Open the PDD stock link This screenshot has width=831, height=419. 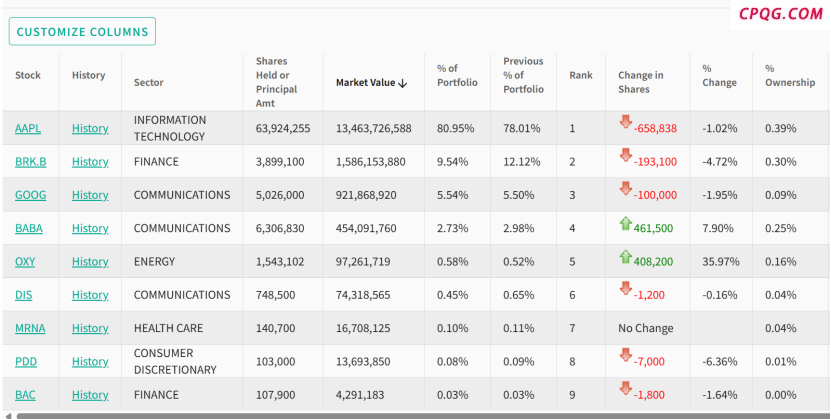click(26, 362)
